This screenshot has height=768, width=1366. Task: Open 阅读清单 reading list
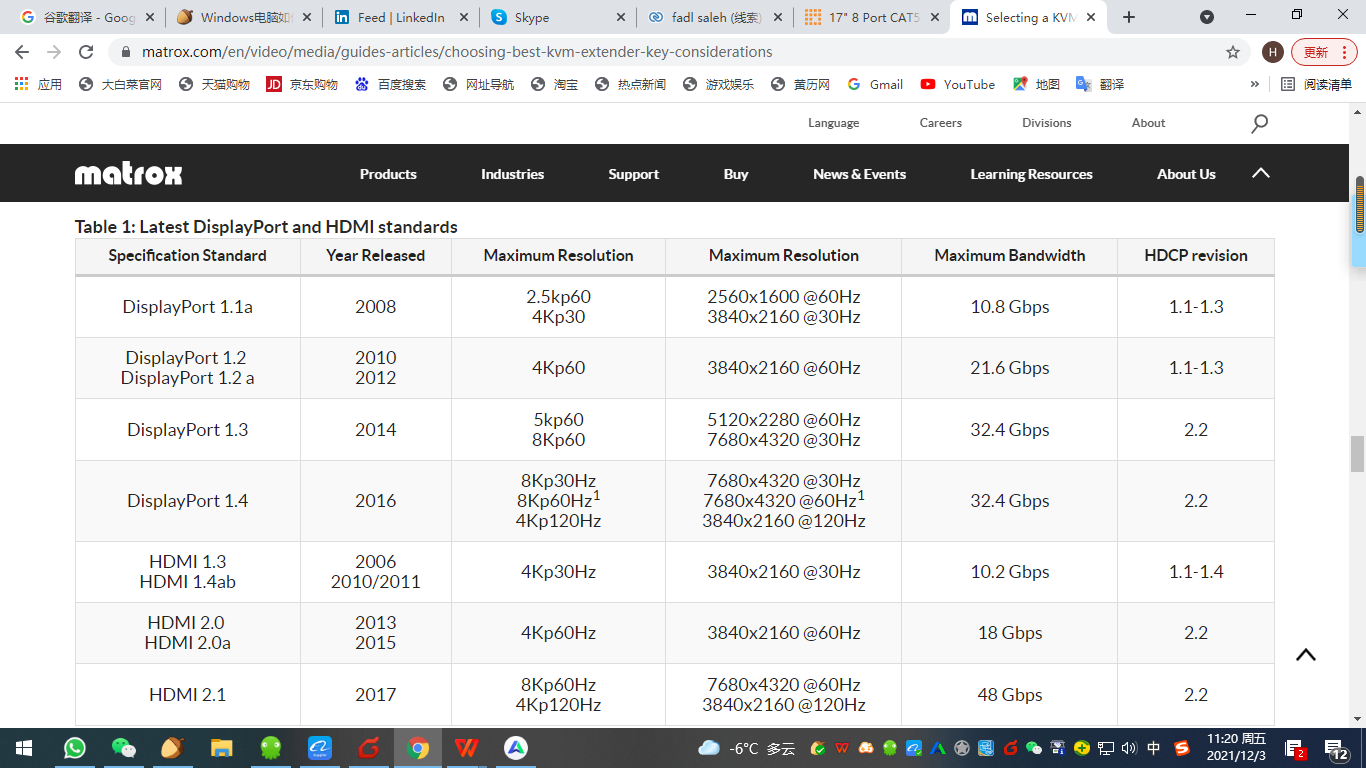click(1316, 85)
